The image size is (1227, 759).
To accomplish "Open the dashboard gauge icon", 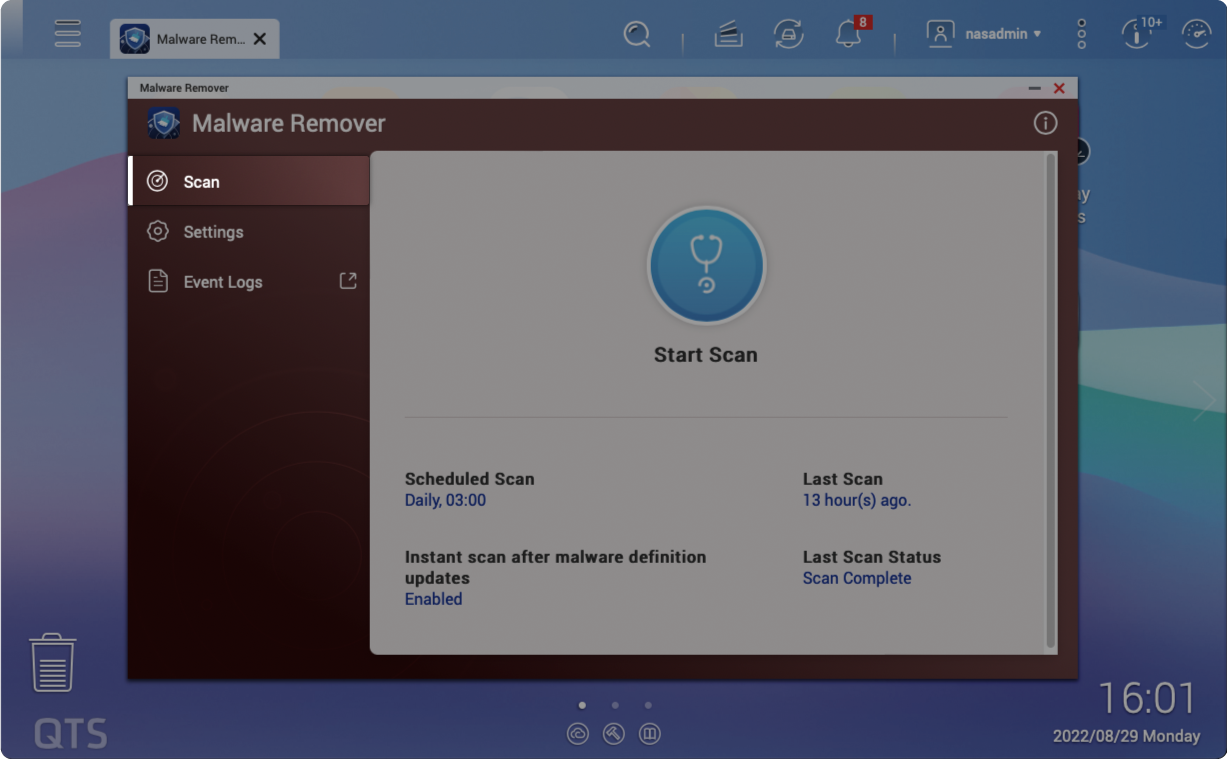I will tap(1196, 34).
